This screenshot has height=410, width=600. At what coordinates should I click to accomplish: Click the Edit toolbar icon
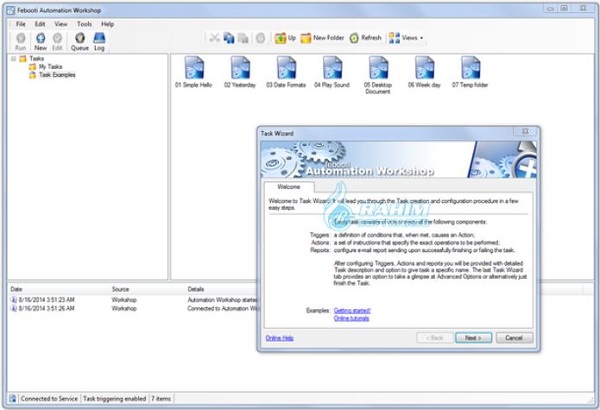click(x=57, y=41)
